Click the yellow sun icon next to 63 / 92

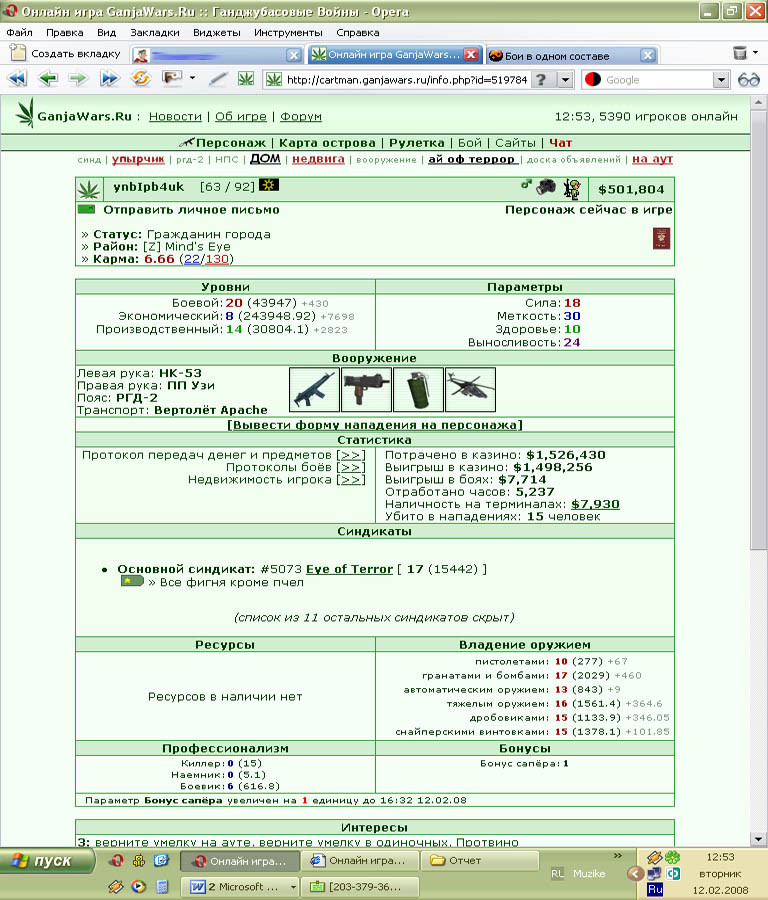point(268,185)
